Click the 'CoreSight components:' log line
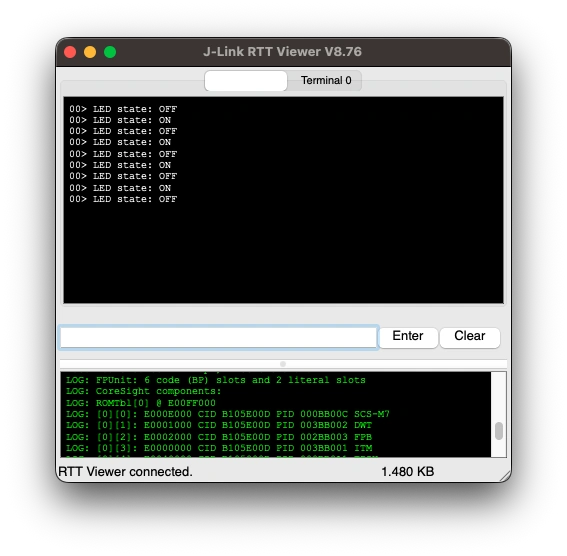Image resolution: width=567 pixels, height=556 pixels. [x=144, y=391]
